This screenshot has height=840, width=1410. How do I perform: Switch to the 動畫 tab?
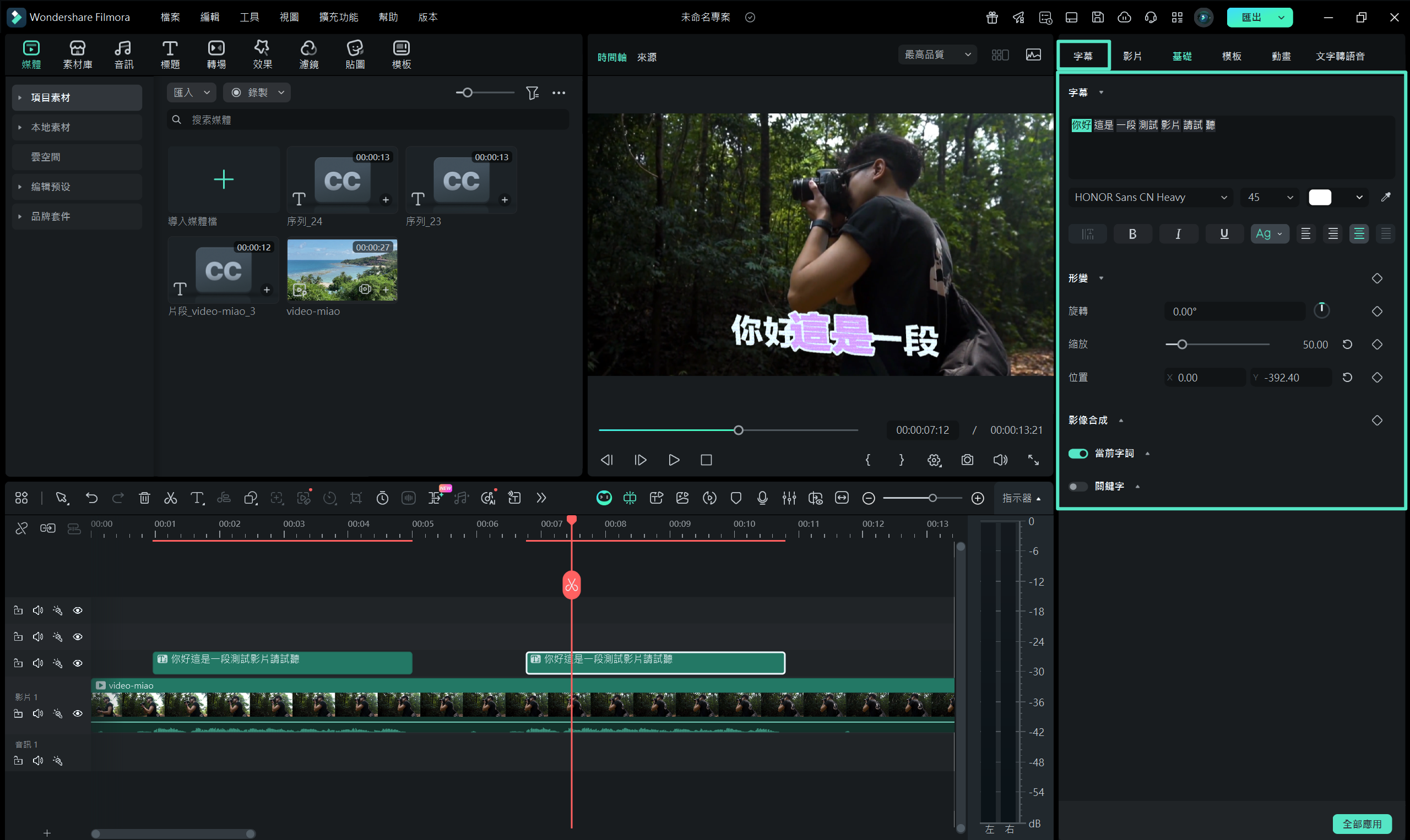(1281, 56)
